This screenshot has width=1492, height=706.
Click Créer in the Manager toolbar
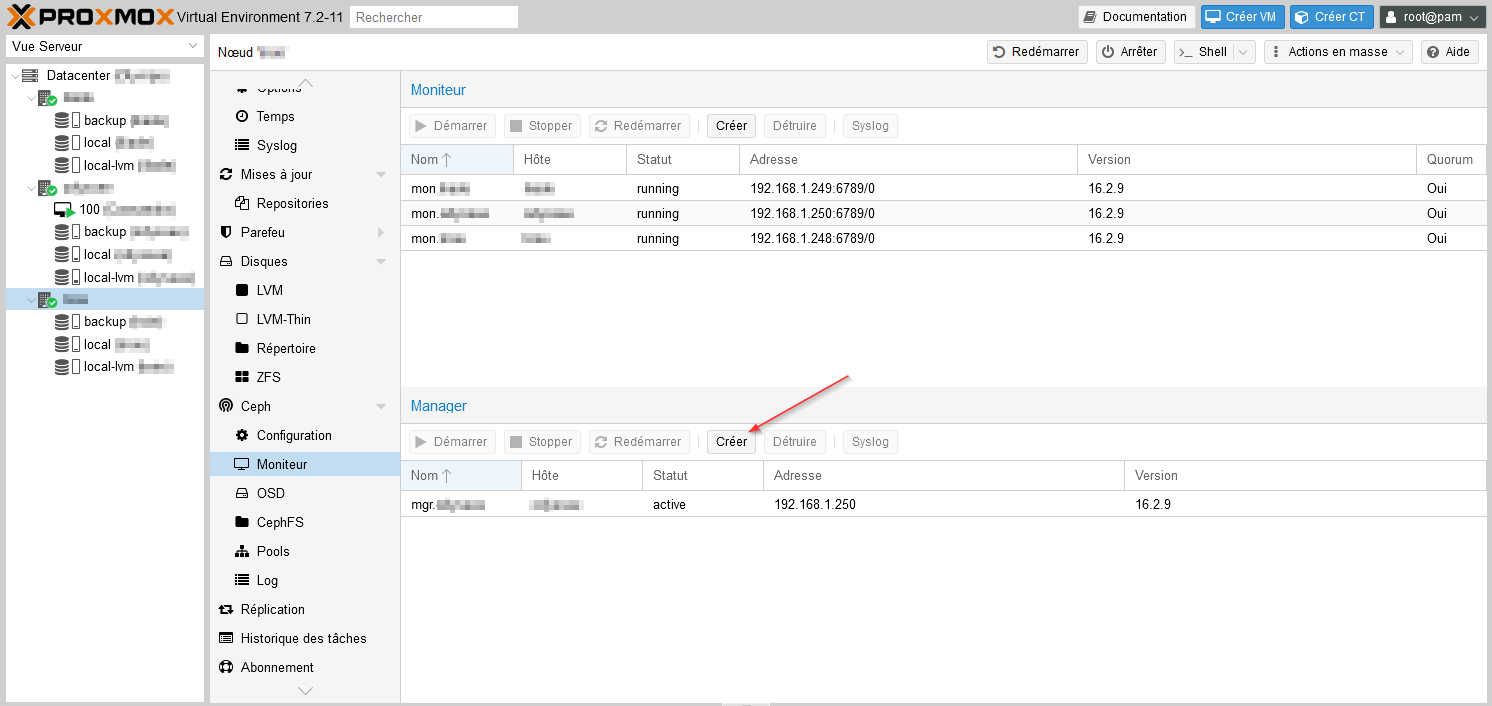coord(731,442)
